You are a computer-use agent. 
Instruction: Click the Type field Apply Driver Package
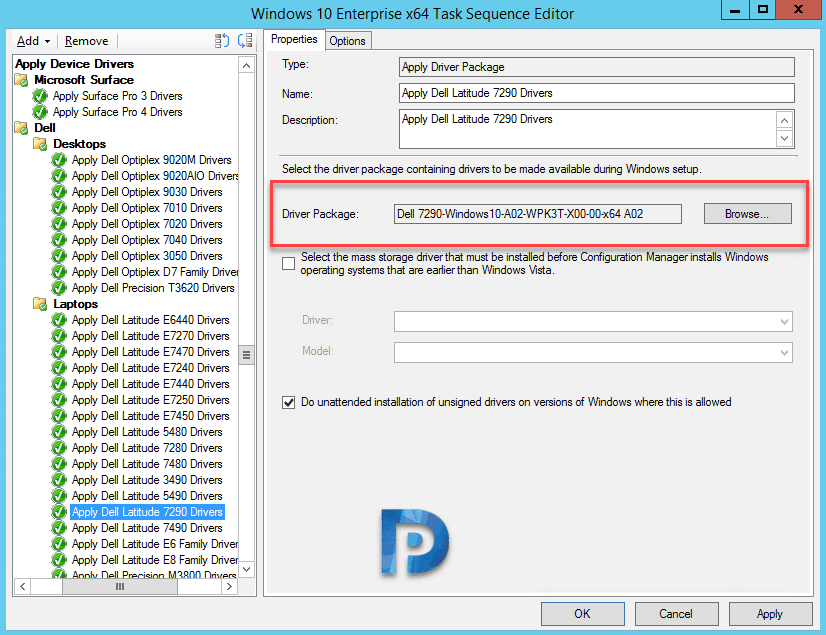coord(596,67)
